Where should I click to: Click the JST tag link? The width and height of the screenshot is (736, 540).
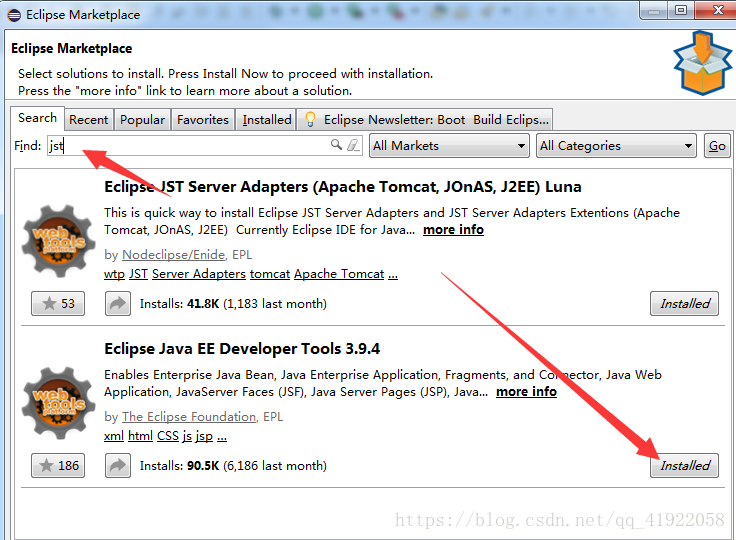pyautogui.click(x=138, y=274)
